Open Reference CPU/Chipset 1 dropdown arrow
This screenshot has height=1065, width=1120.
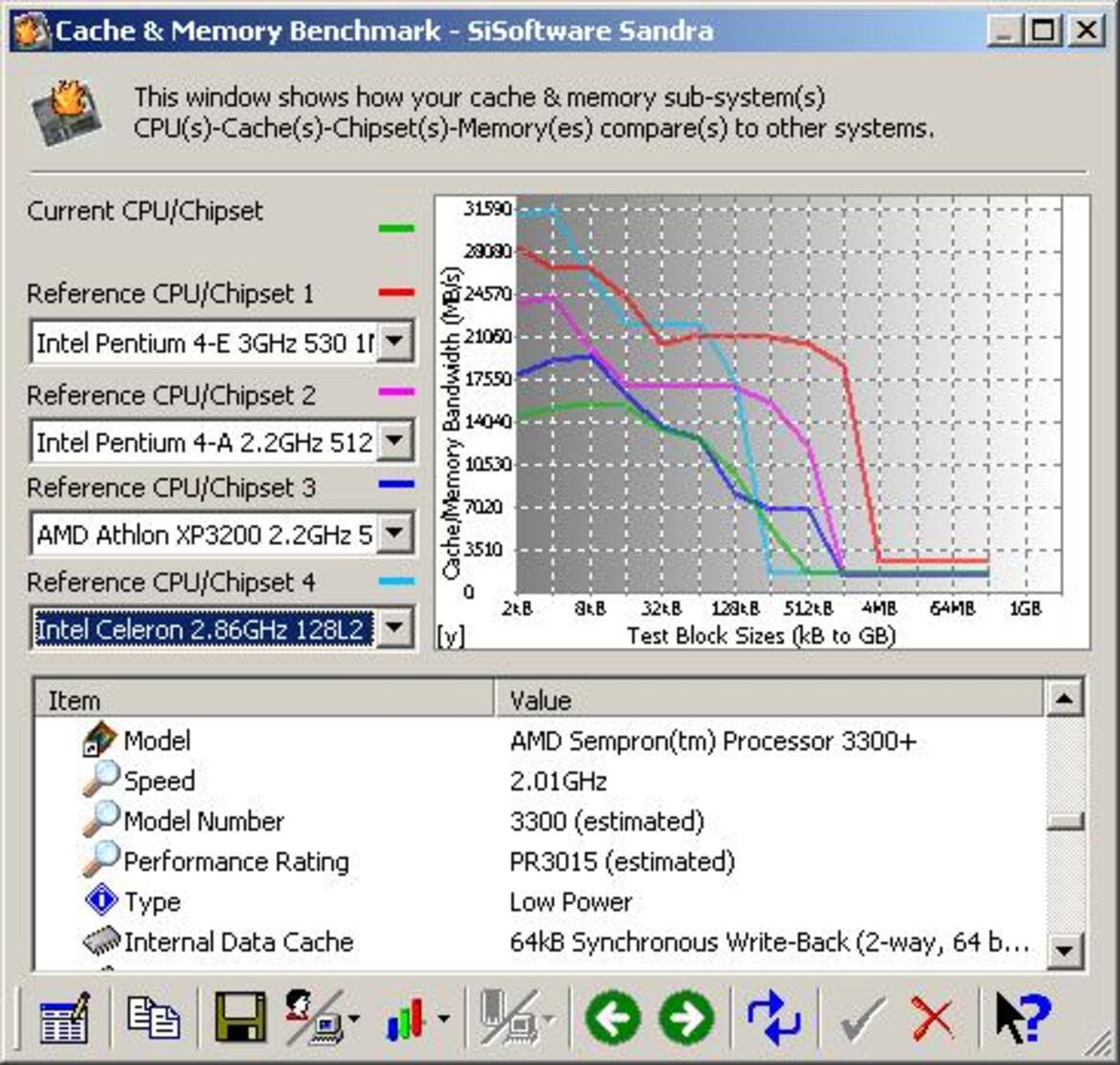pos(394,342)
